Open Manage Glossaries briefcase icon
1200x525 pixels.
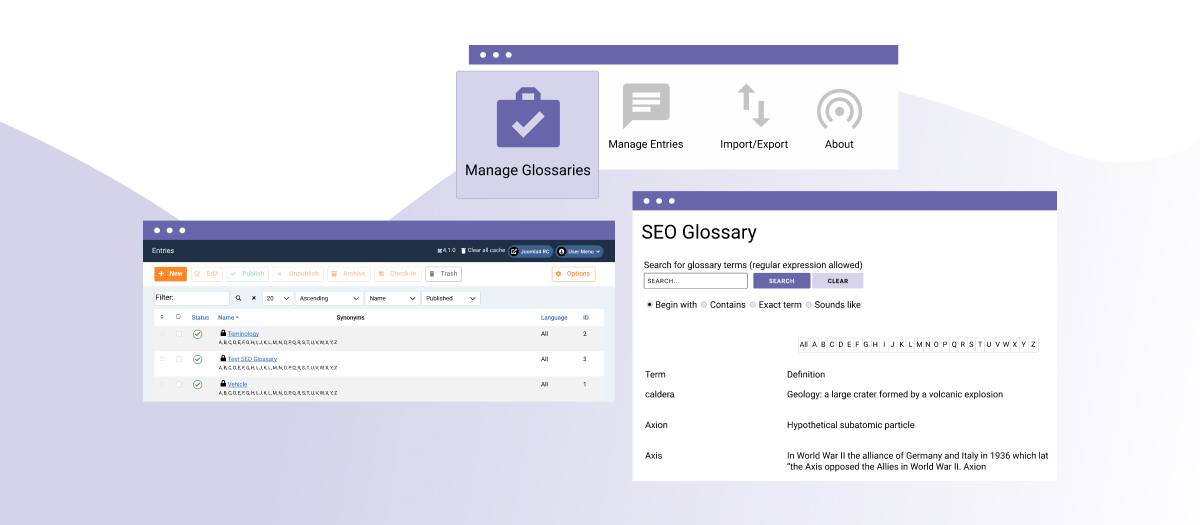coord(528,118)
